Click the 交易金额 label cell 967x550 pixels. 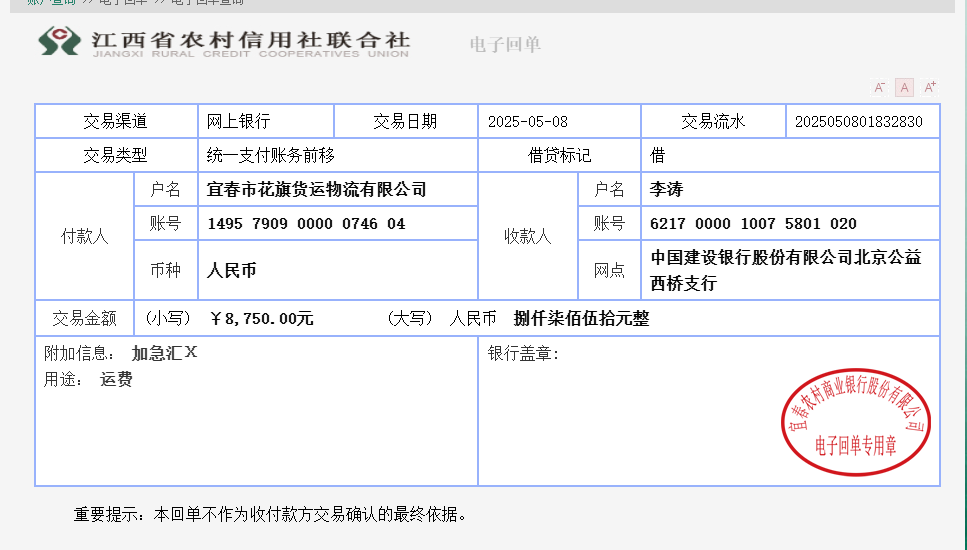coord(84,319)
